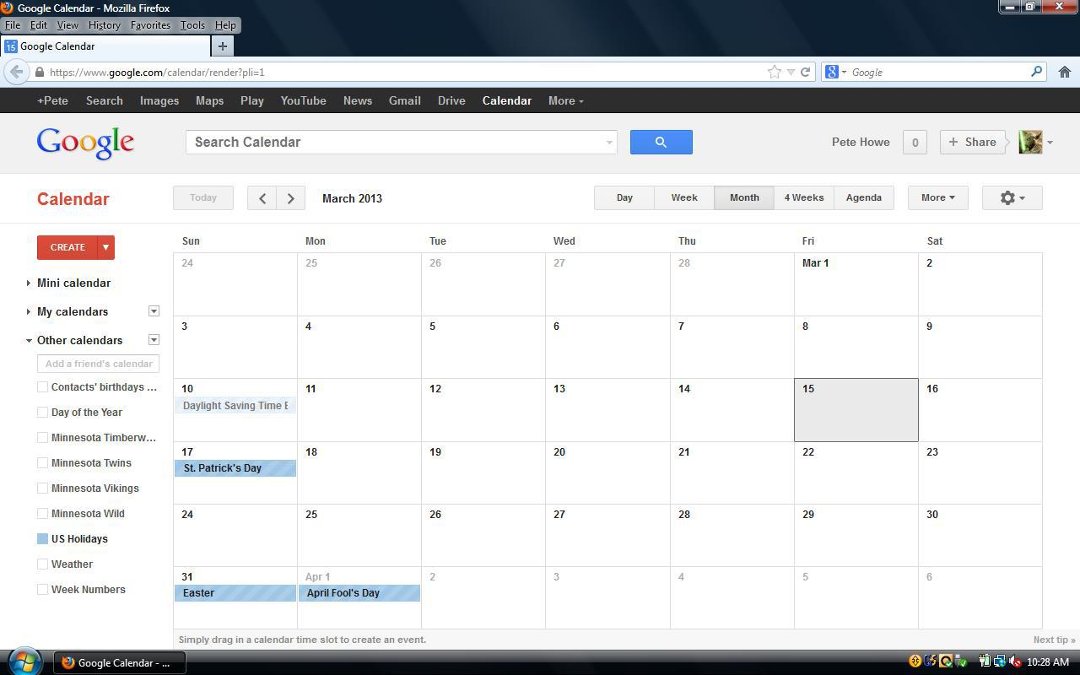This screenshot has height=675, width=1080.
Task: Click search engine magnifier in Firefox search box
Action: 1036,72
